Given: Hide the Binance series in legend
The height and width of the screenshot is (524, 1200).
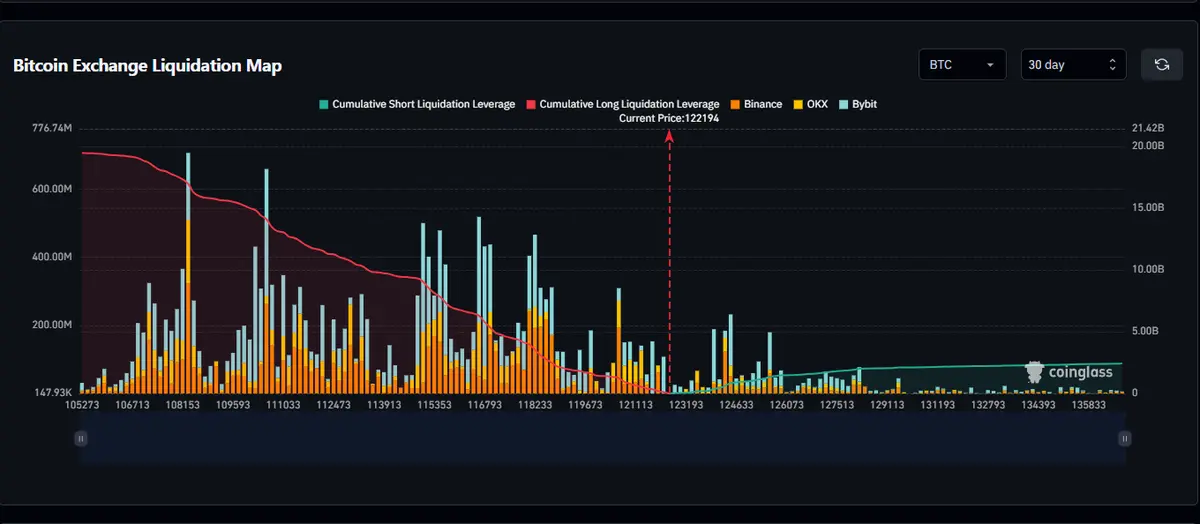Looking at the screenshot, I should tap(756, 104).
